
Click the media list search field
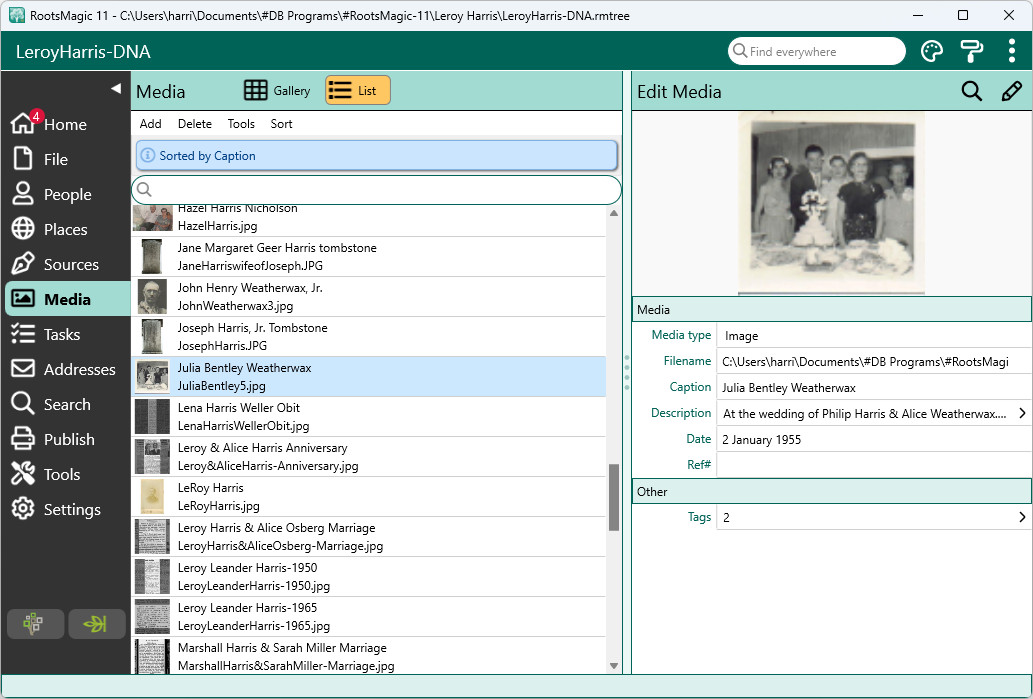pos(377,190)
